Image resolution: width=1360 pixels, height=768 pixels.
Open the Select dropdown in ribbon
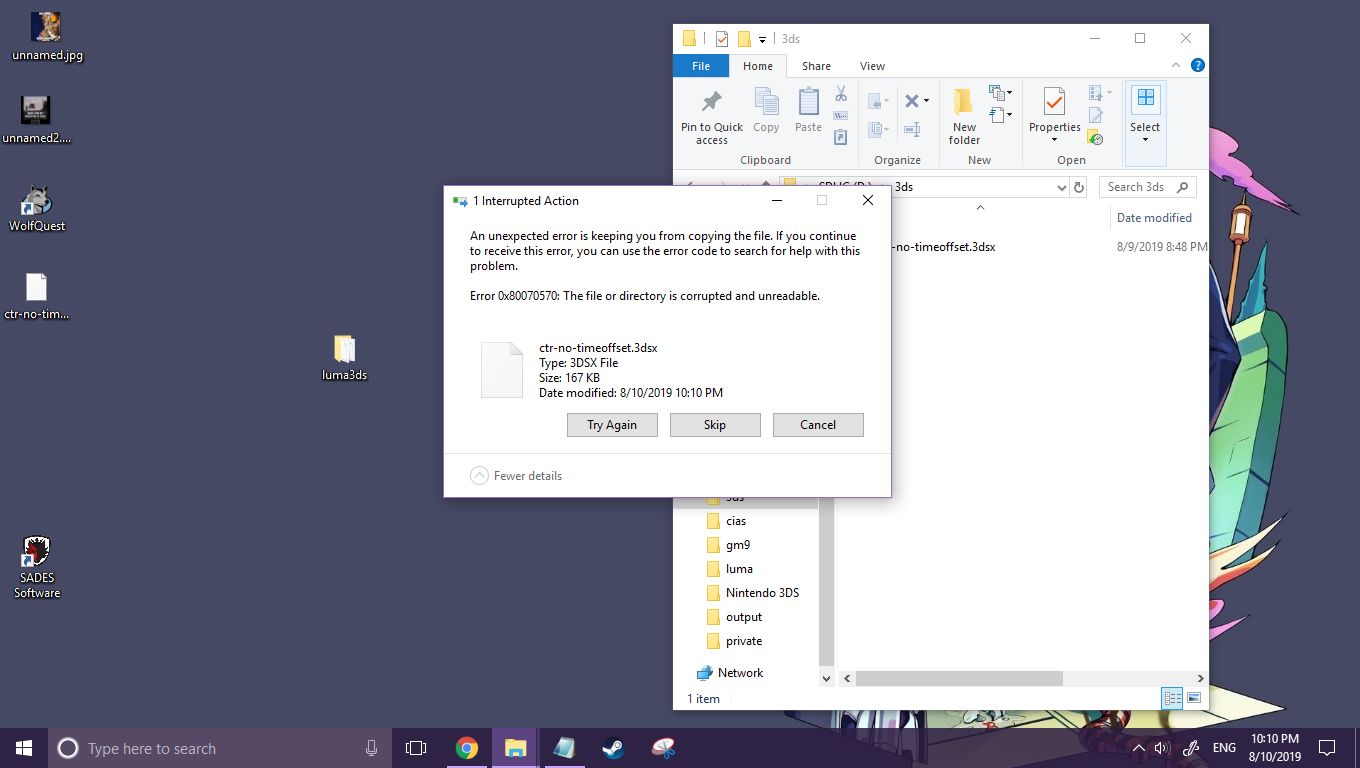(1145, 140)
